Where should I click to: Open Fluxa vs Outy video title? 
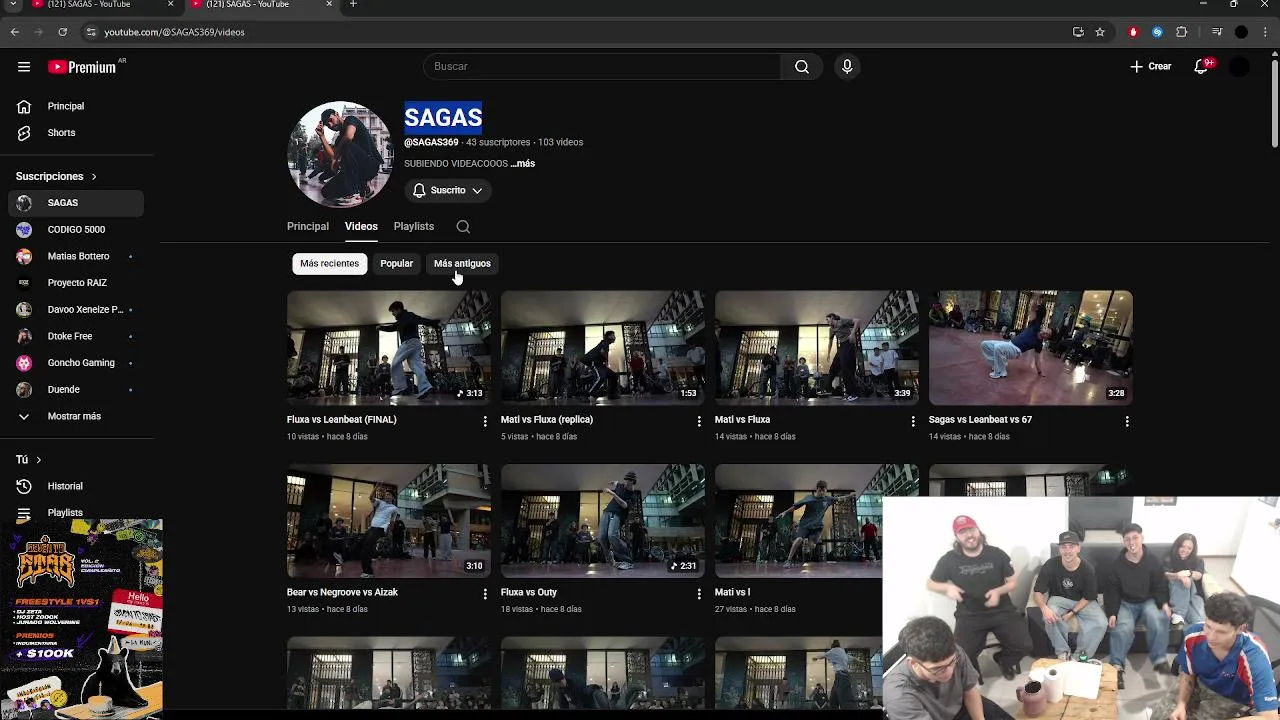529,593
